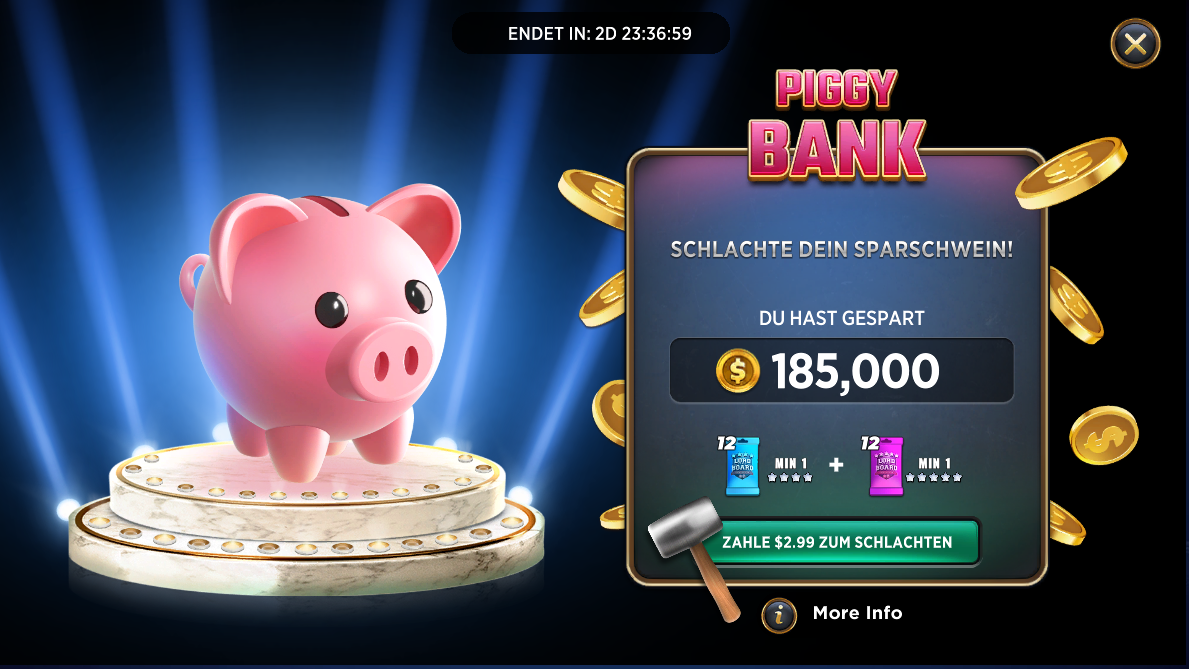This screenshot has width=1189, height=669.
Task: Click the gold dollar coin beside 185,000
Action: coord(738,371)
